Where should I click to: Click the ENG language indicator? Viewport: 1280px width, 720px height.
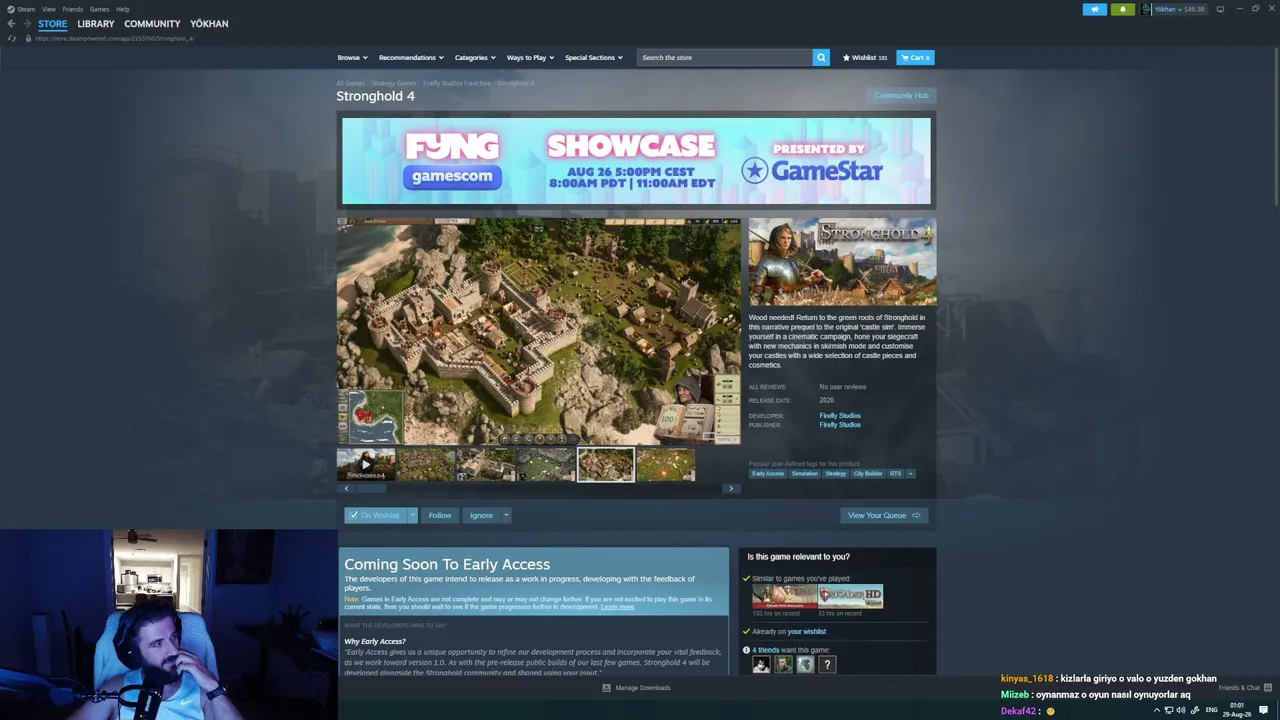[1212, 710]
